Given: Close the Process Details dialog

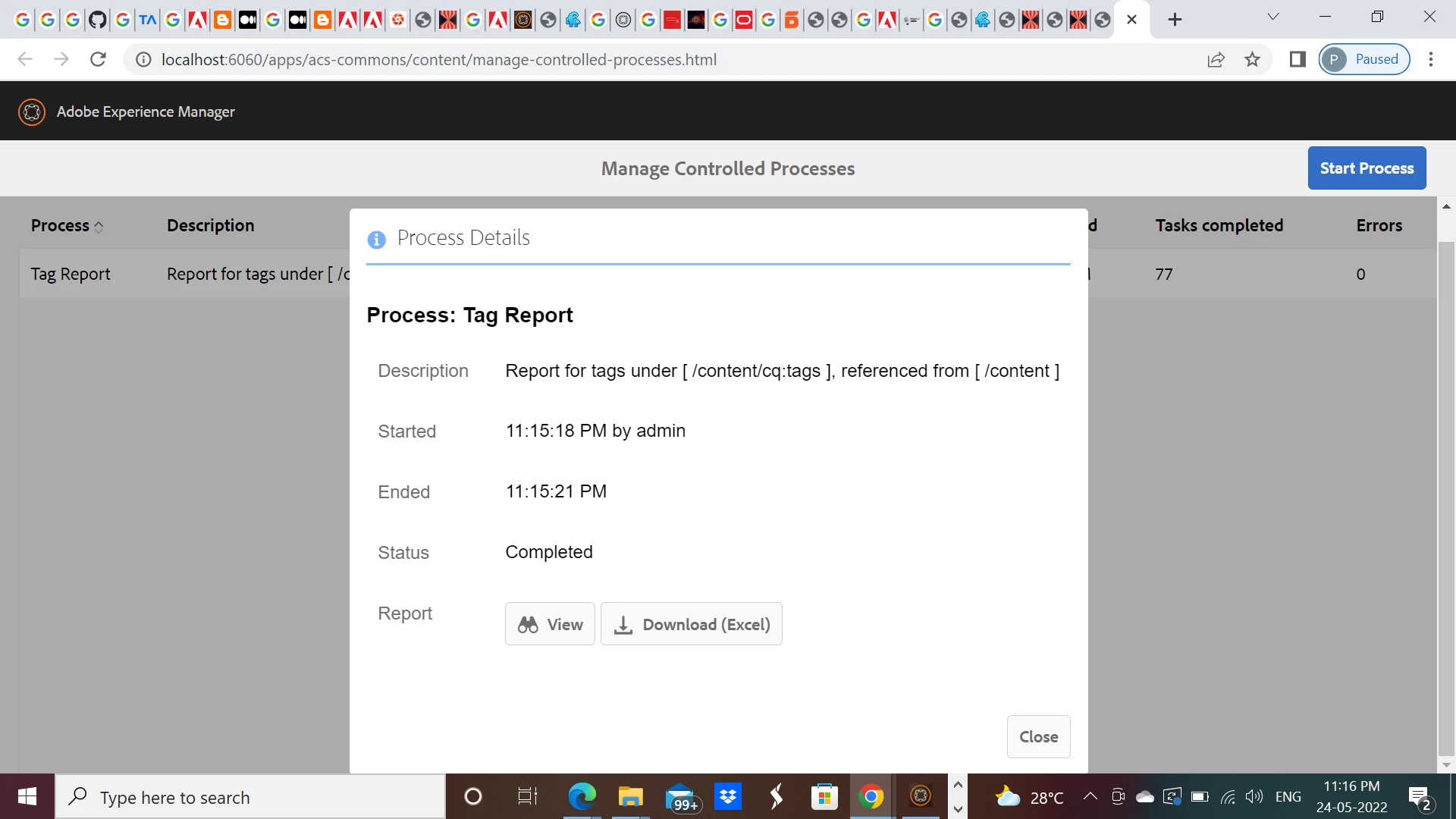Looking at the screenshot, I should (x=1038, y=736).
